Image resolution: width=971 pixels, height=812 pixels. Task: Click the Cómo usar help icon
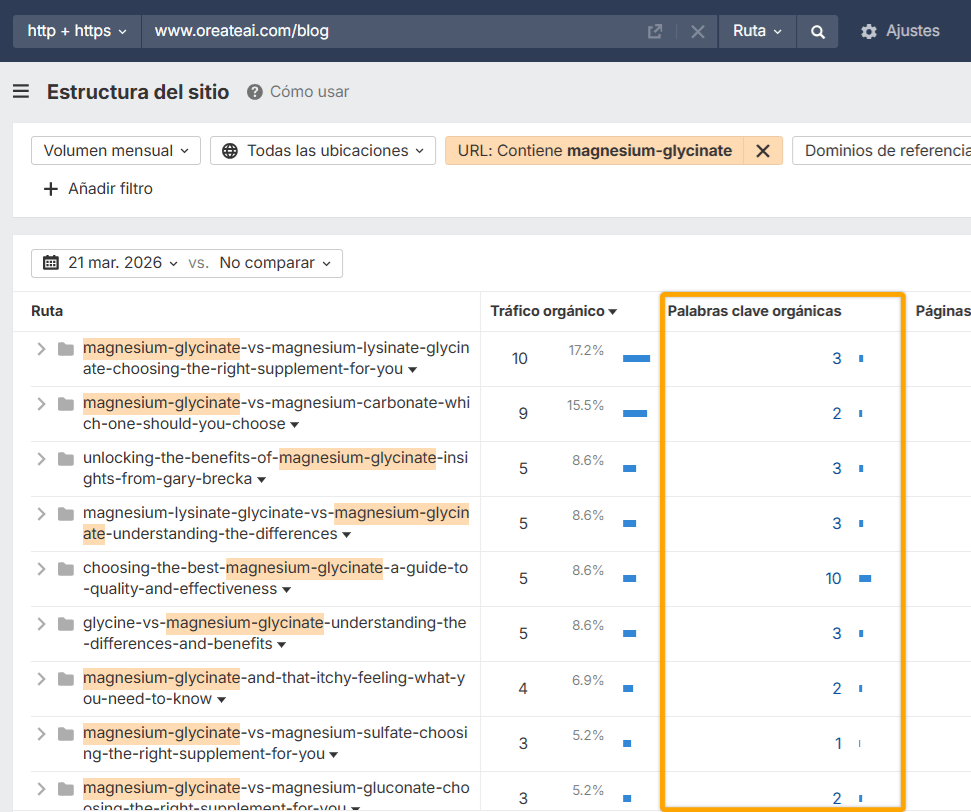[255, 92]
